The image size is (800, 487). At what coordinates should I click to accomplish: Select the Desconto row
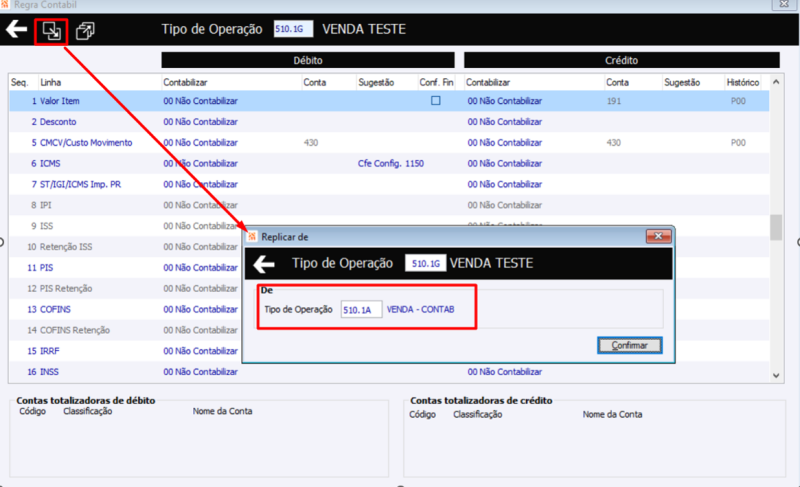(x=389, y=122)
